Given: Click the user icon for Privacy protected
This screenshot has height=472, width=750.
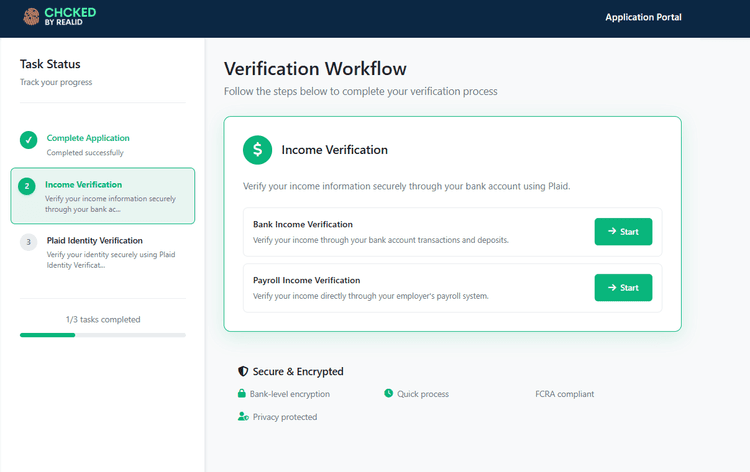Looking at the screenshot, I should coord(243,417).
